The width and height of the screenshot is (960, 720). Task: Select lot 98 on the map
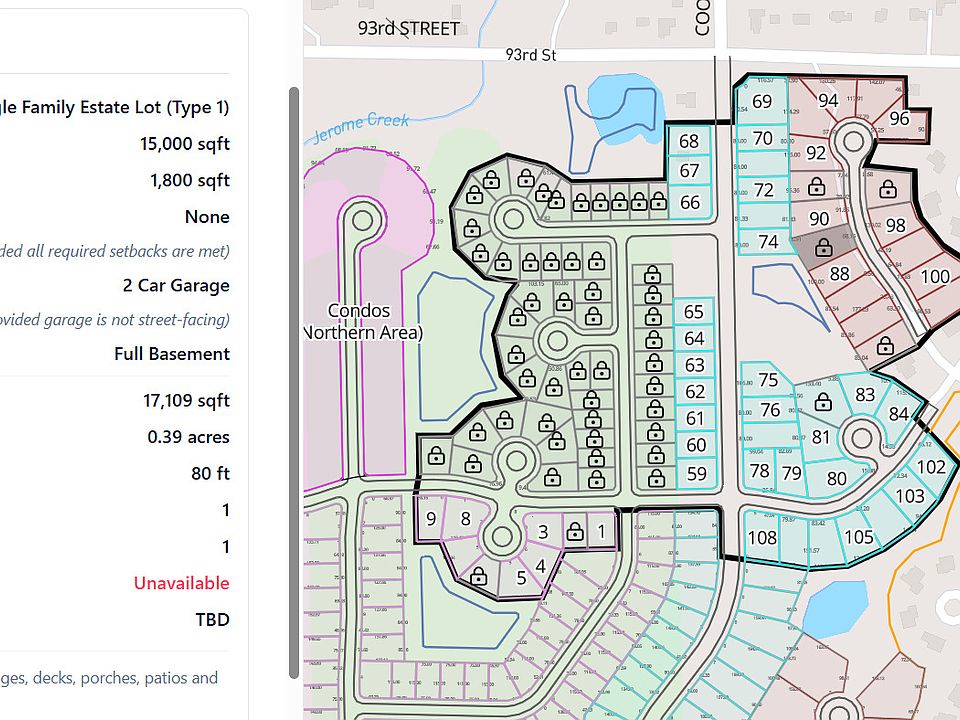pos(895,225)
